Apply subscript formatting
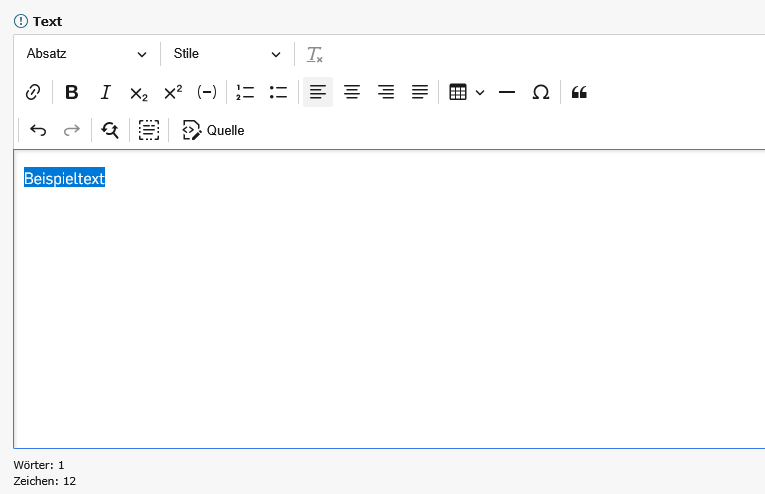The width and height of the screenshot is (765, 494). pyautogui.click(x=139, y=92)
